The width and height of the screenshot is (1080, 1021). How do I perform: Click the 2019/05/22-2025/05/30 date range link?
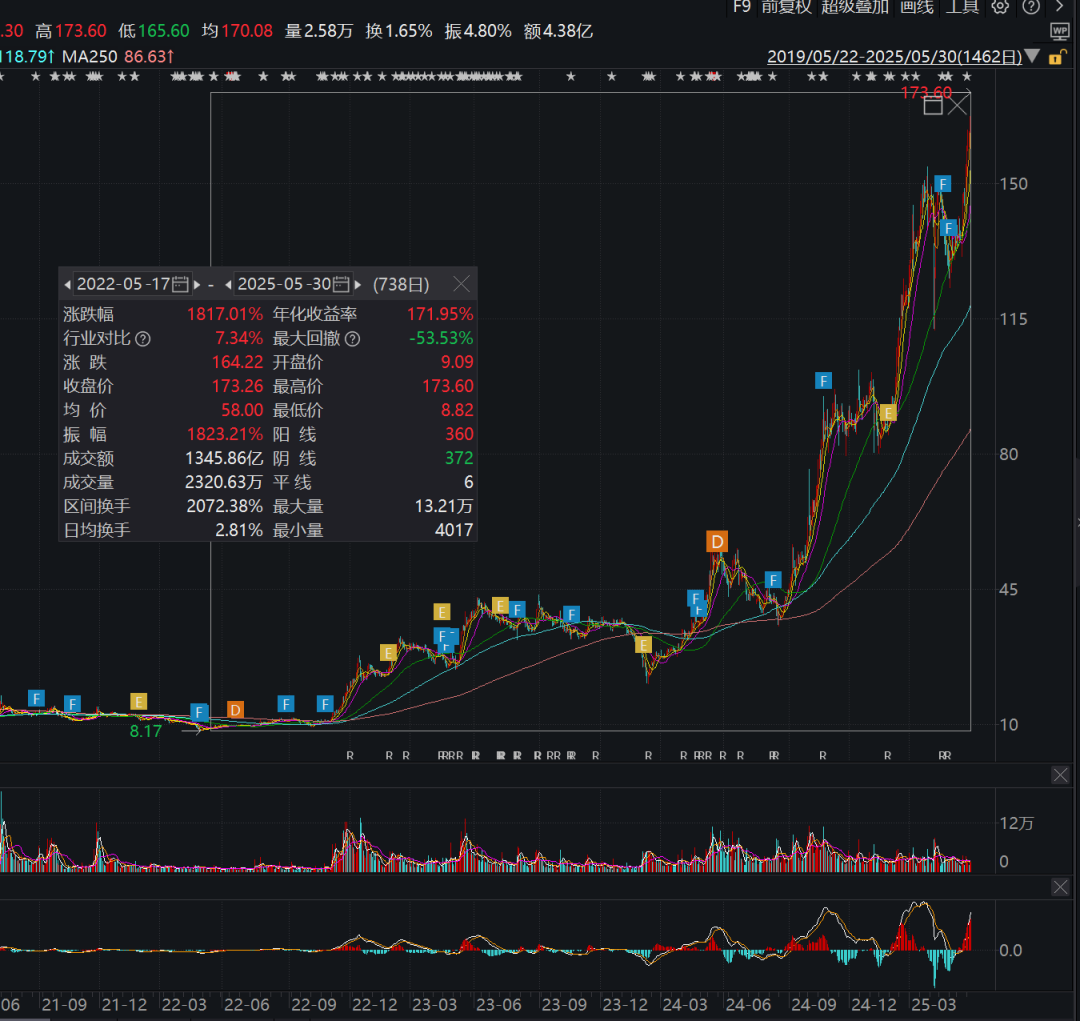pos(895,56)
